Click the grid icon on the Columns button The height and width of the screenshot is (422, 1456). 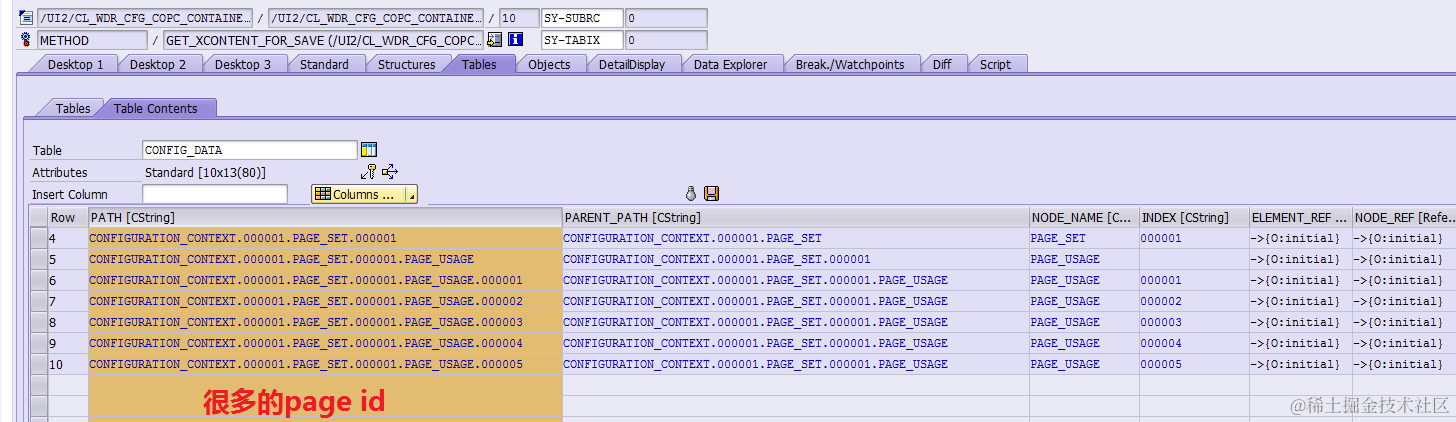(x=322, y=194)
